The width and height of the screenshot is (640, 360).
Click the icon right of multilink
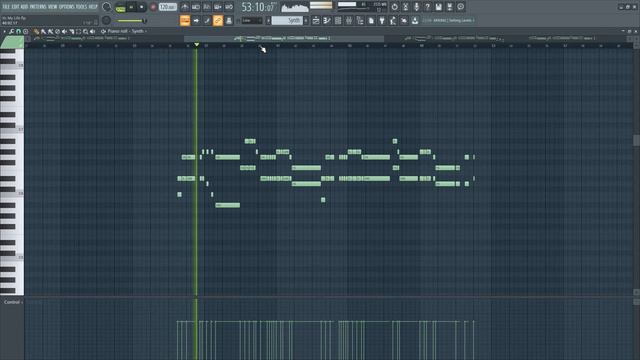pyautogui.click(x=229, y=20)
